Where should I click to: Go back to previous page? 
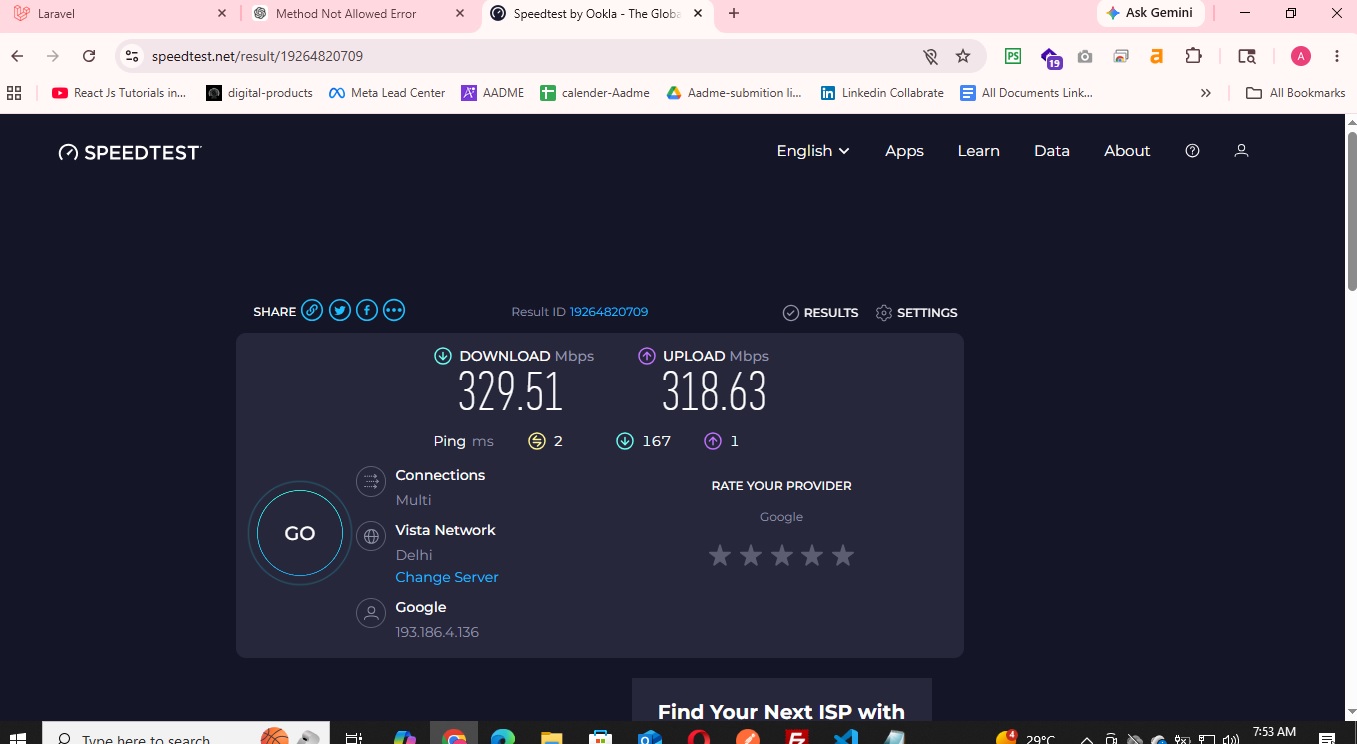tap(18, 56)
